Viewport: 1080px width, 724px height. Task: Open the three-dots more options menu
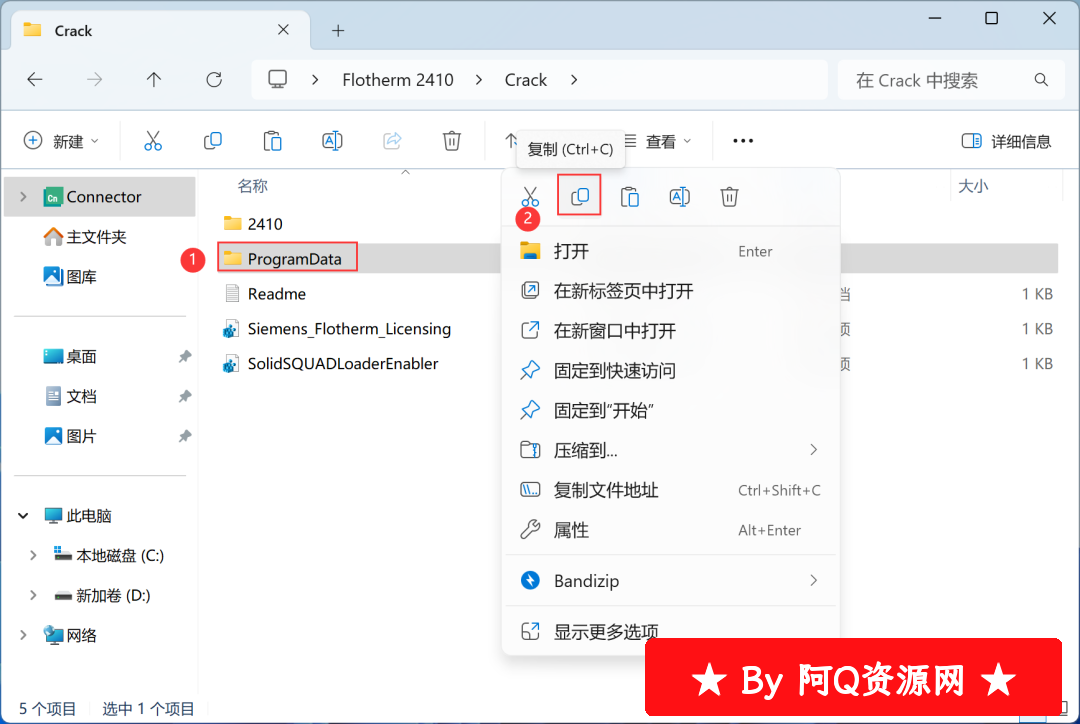tap(743, 141)
